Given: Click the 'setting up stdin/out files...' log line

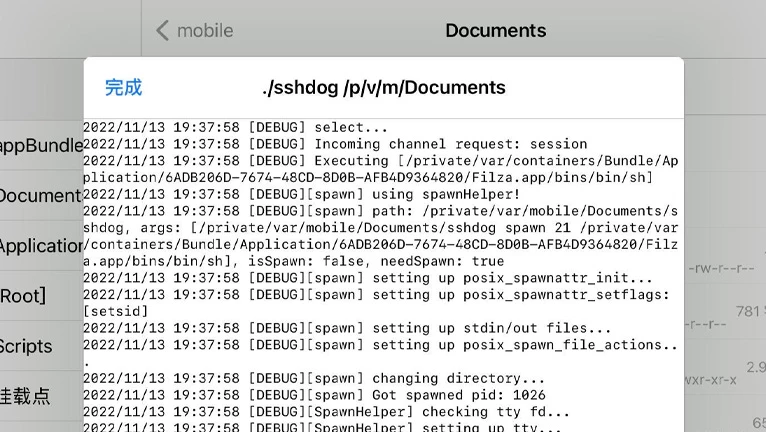Looking at the screenshot, I should click(347, 328).
